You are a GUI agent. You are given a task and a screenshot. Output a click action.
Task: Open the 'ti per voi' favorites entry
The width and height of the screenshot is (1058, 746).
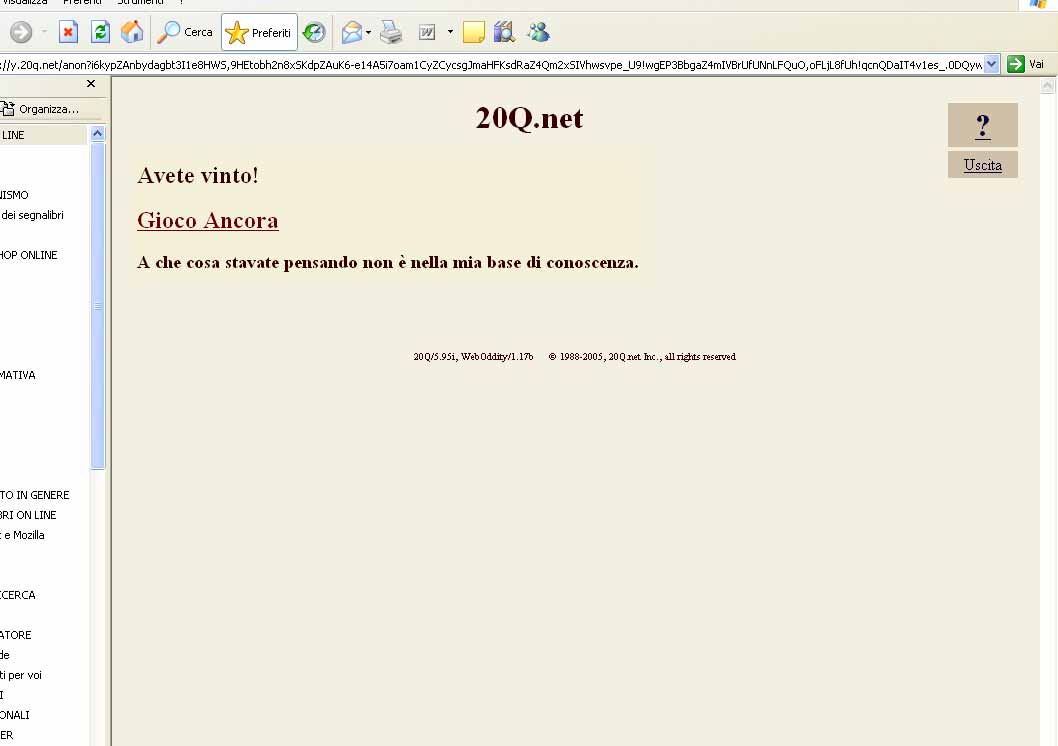(x=21, y=675)
